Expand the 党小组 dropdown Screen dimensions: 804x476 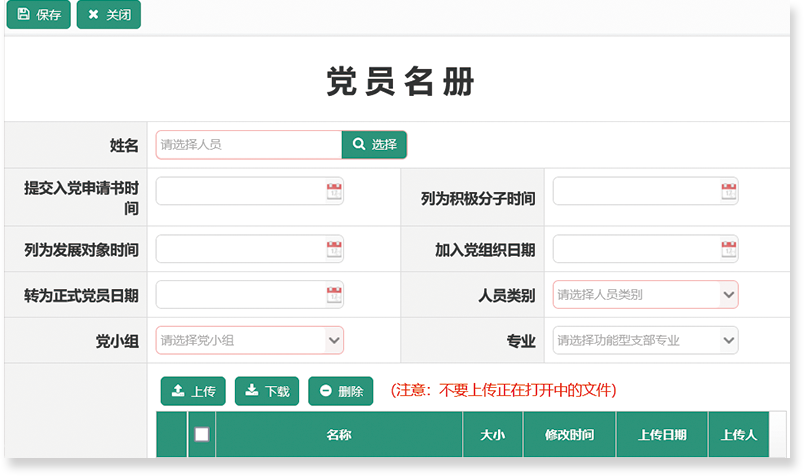(x=333, y=340)
